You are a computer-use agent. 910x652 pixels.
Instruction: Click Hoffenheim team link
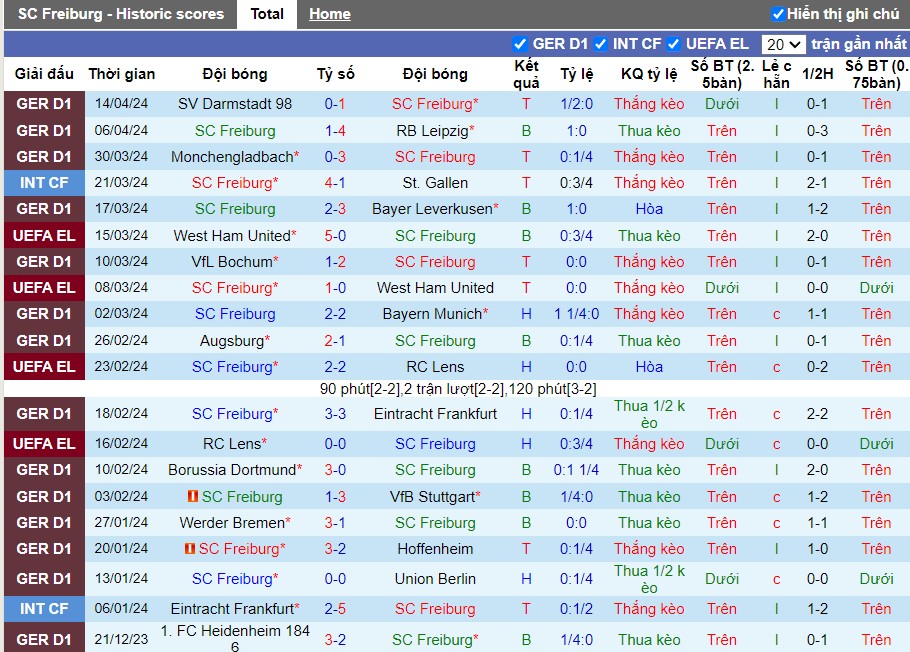pos(435,549)
